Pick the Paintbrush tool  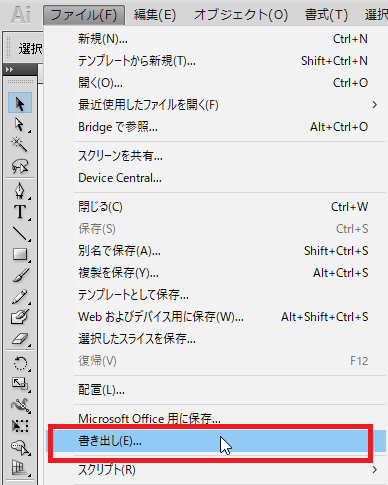[20, 275]
